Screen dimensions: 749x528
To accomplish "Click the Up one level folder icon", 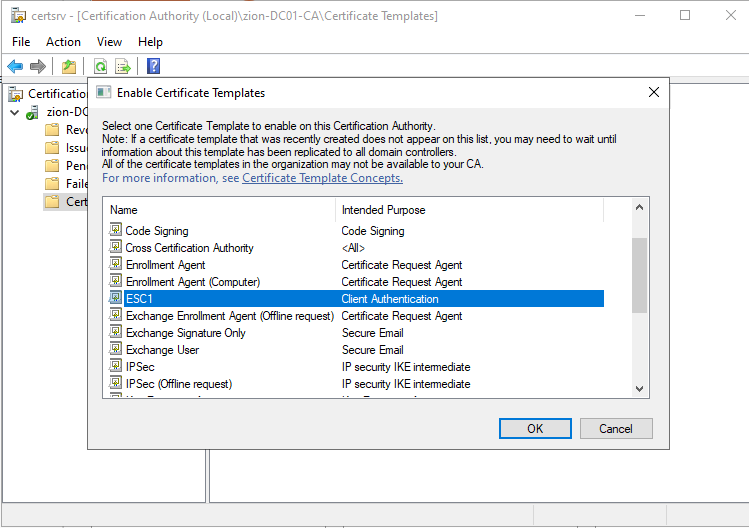I will [x=68, y=66].
